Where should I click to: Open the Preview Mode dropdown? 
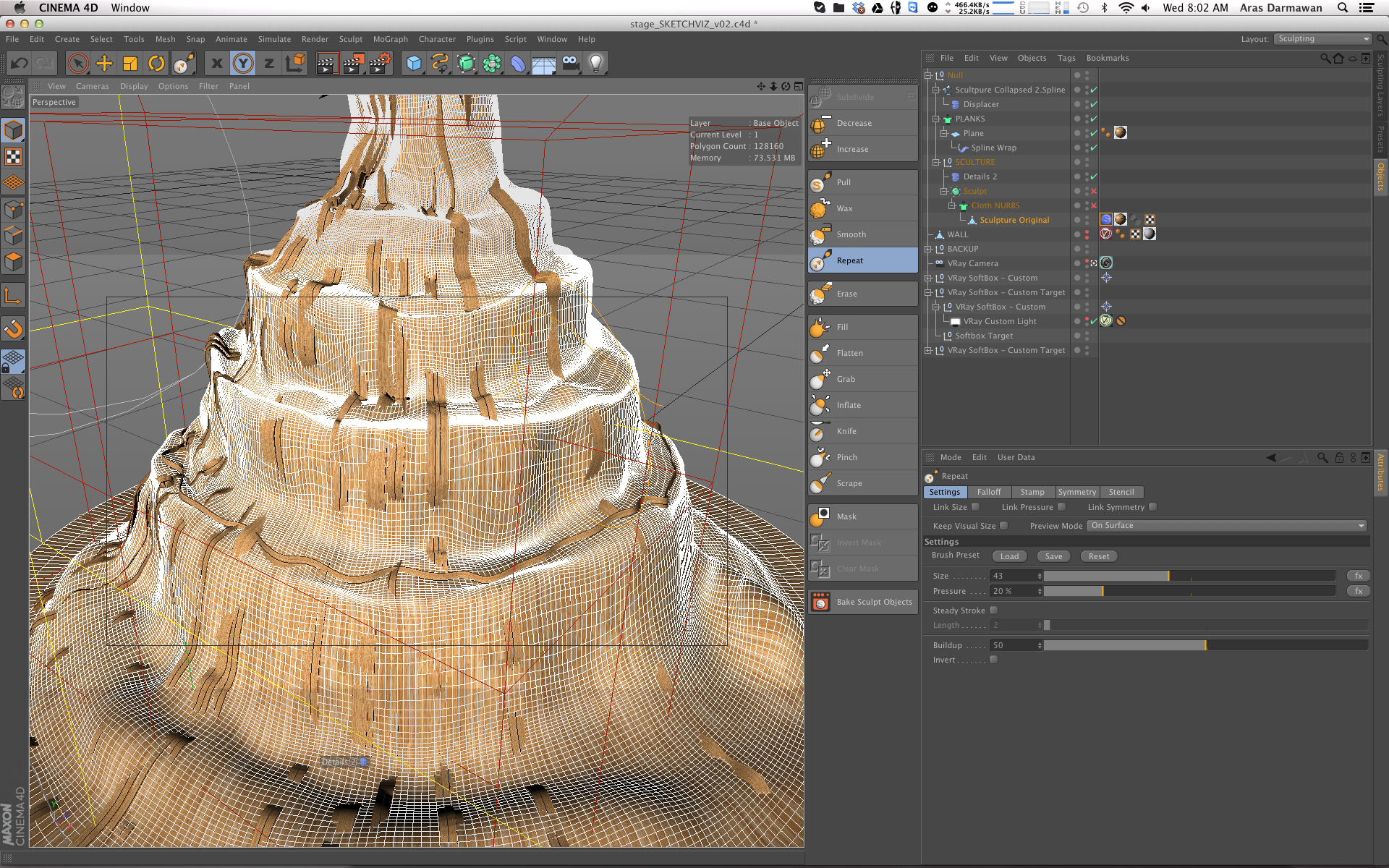(1227, 526)
